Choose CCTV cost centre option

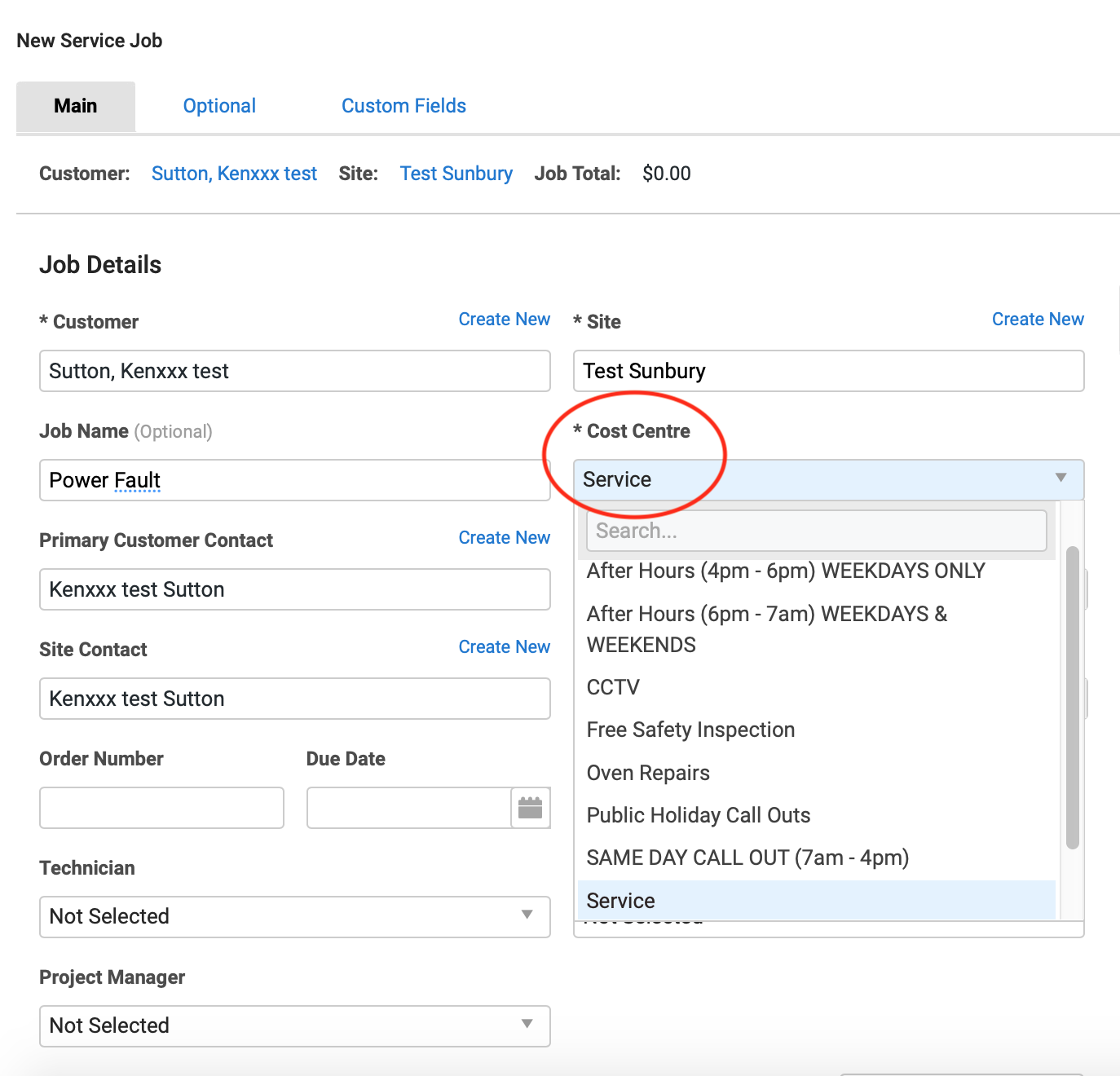tap(613, 687)
